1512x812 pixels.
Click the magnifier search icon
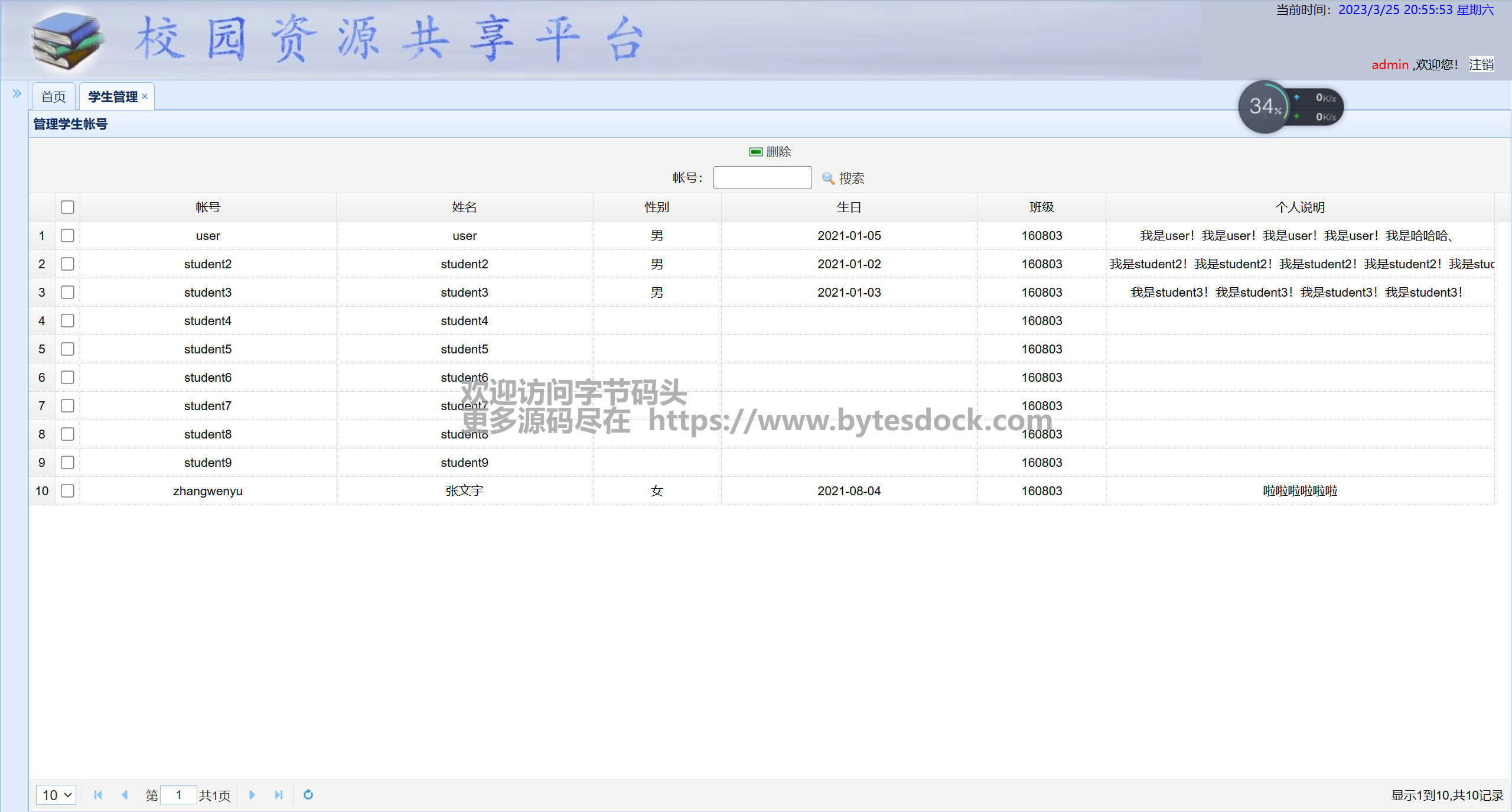(828, 178)
